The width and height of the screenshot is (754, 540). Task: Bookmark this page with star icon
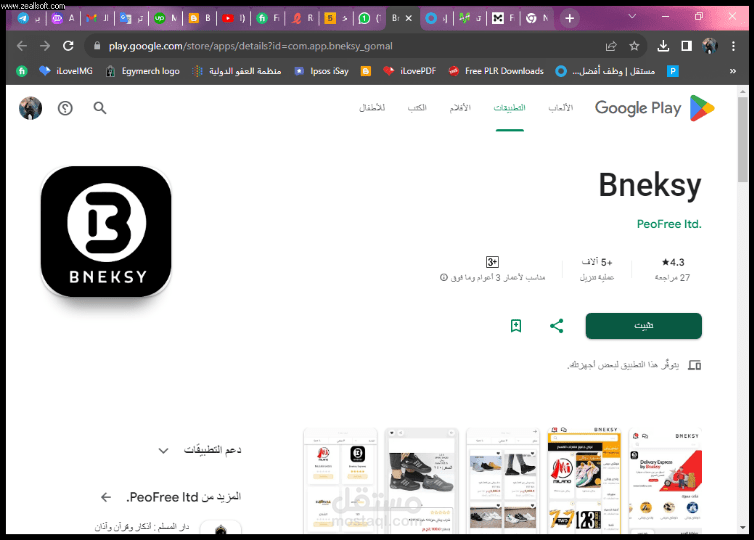pos(634,46)
